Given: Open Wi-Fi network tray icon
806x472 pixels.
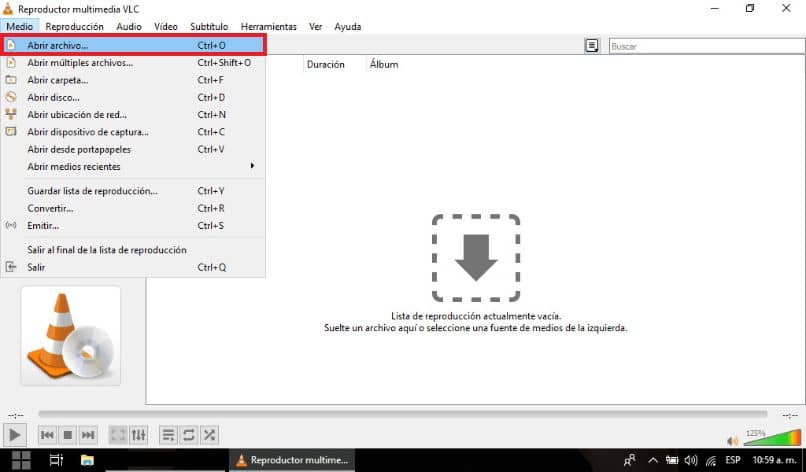Looking at the screenshot, I should 711,460.
